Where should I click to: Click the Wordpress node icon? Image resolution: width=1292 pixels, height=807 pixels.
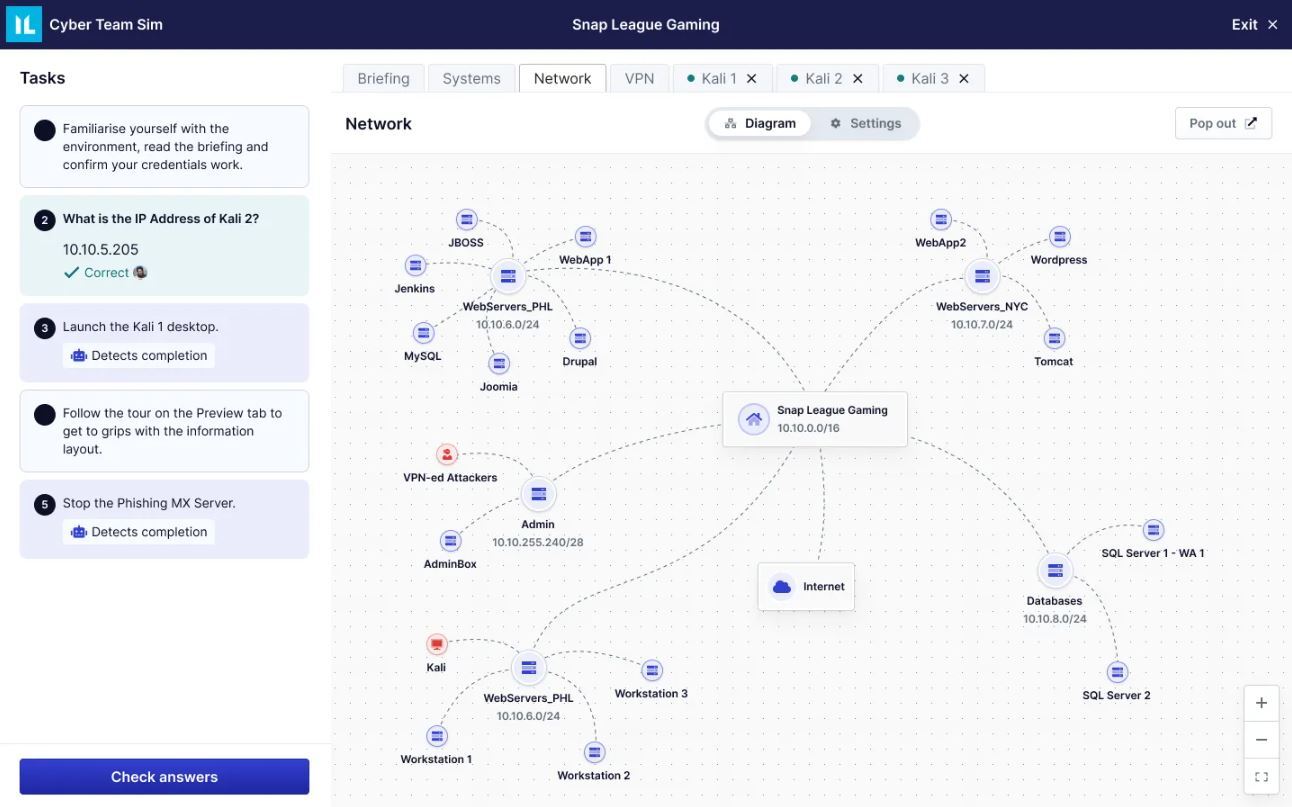tap(1059, 236)
